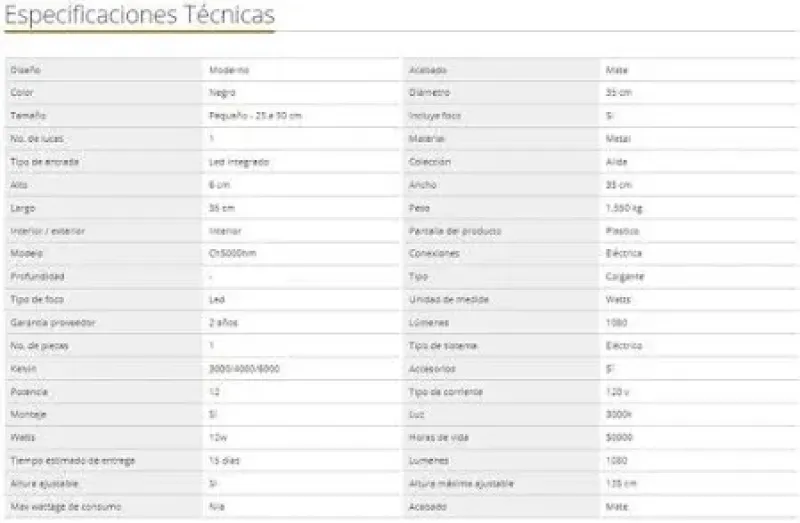
Task: Click the Colección row label
Action: [x=430, y=162]
